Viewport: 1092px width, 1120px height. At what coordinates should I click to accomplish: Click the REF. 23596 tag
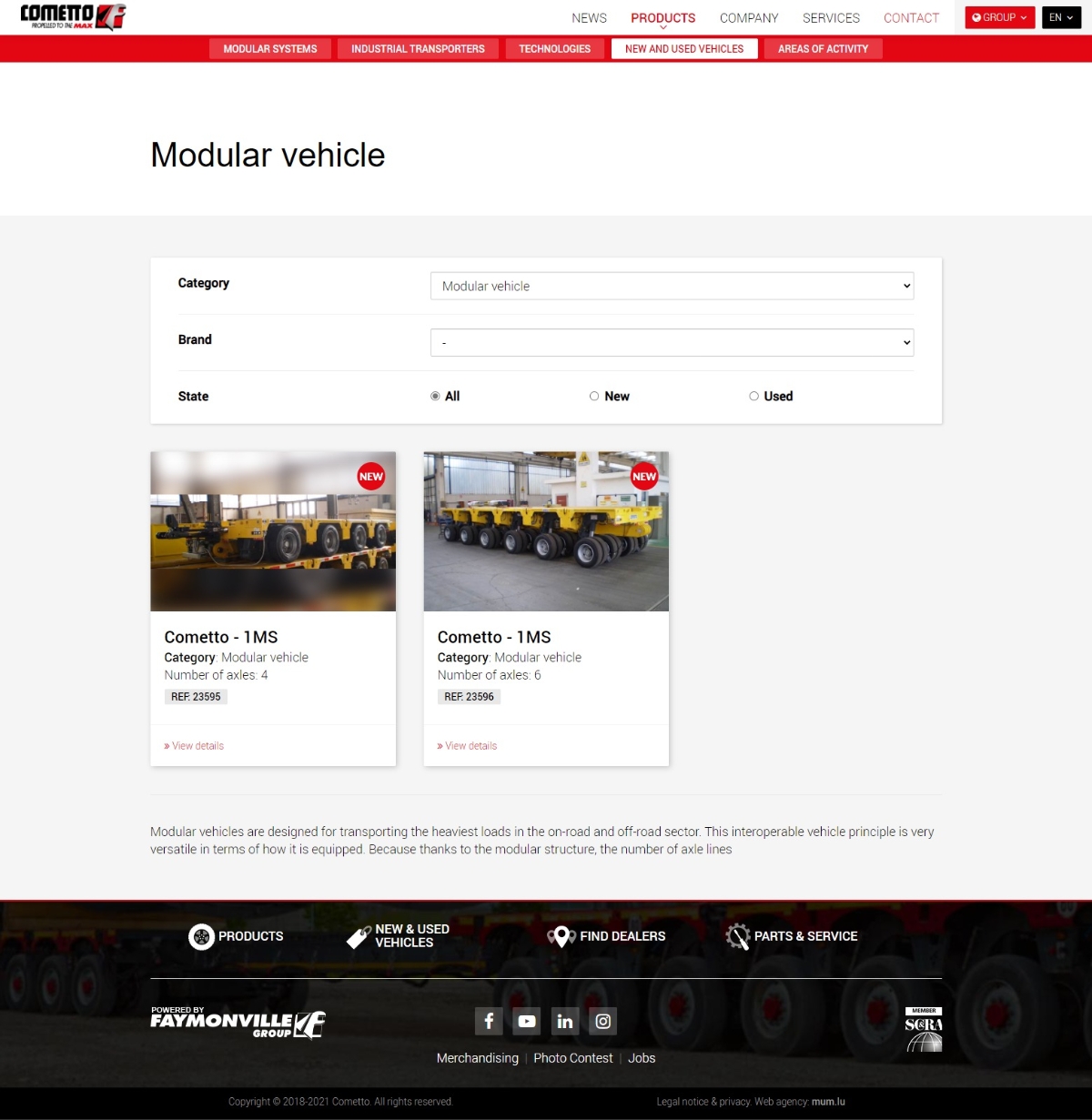[x=469, y=697]
